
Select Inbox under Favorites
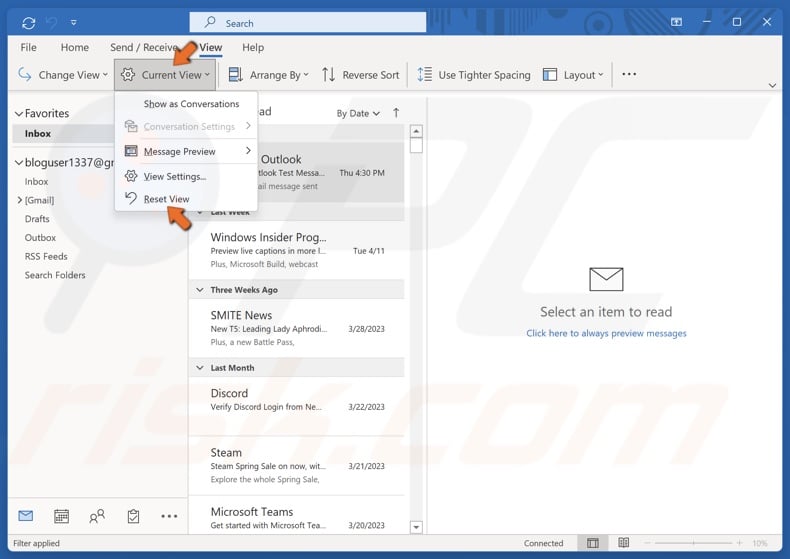63,133
